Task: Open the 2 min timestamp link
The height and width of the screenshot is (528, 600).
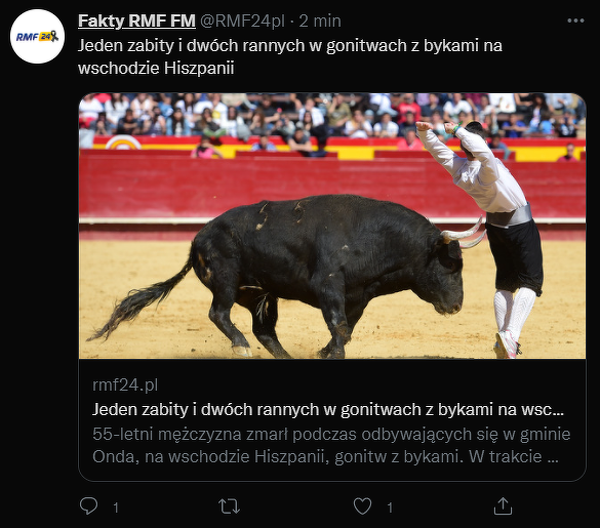Action: (x=320, y=21)
